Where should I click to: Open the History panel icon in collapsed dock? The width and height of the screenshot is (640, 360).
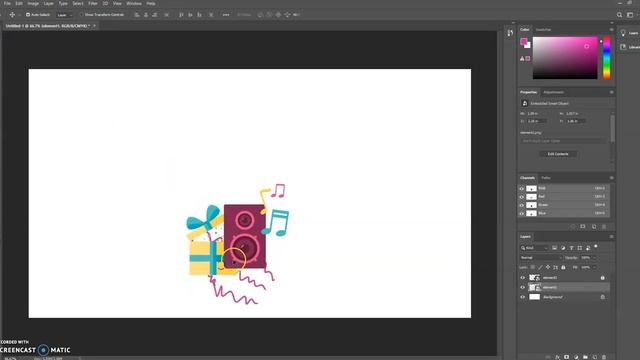coord(510,33)
